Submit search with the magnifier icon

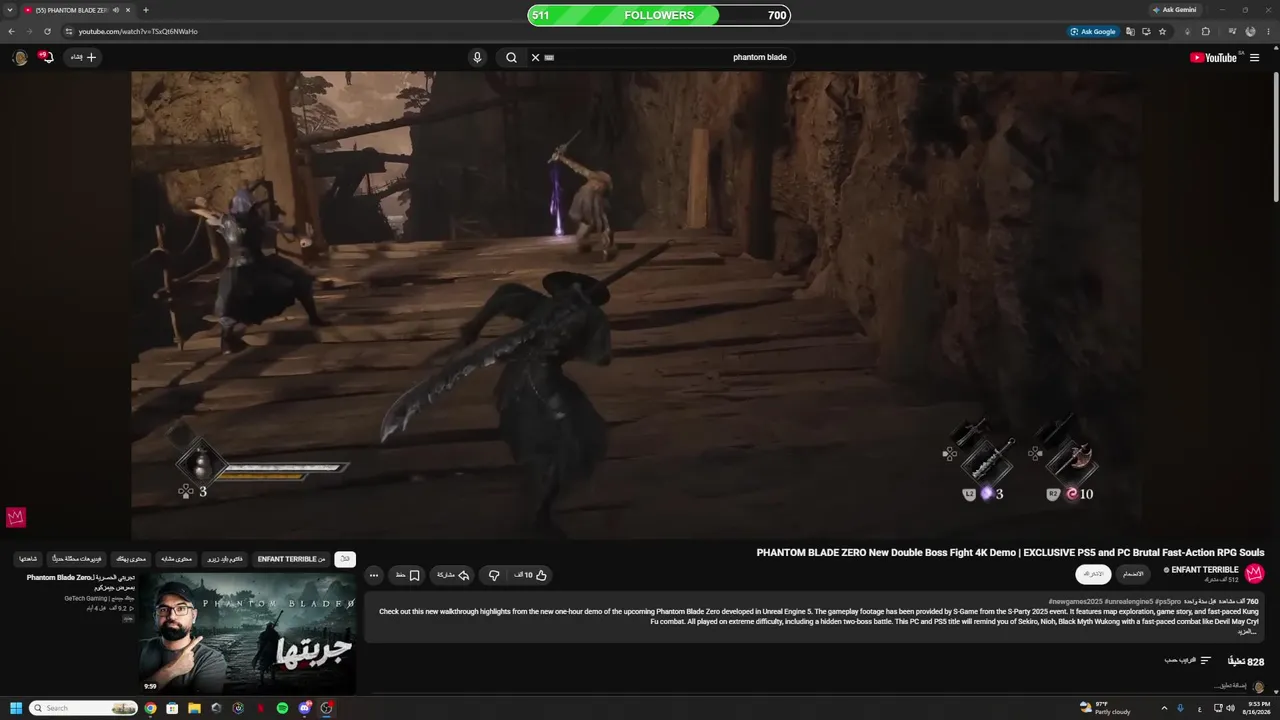pos(511,57)
